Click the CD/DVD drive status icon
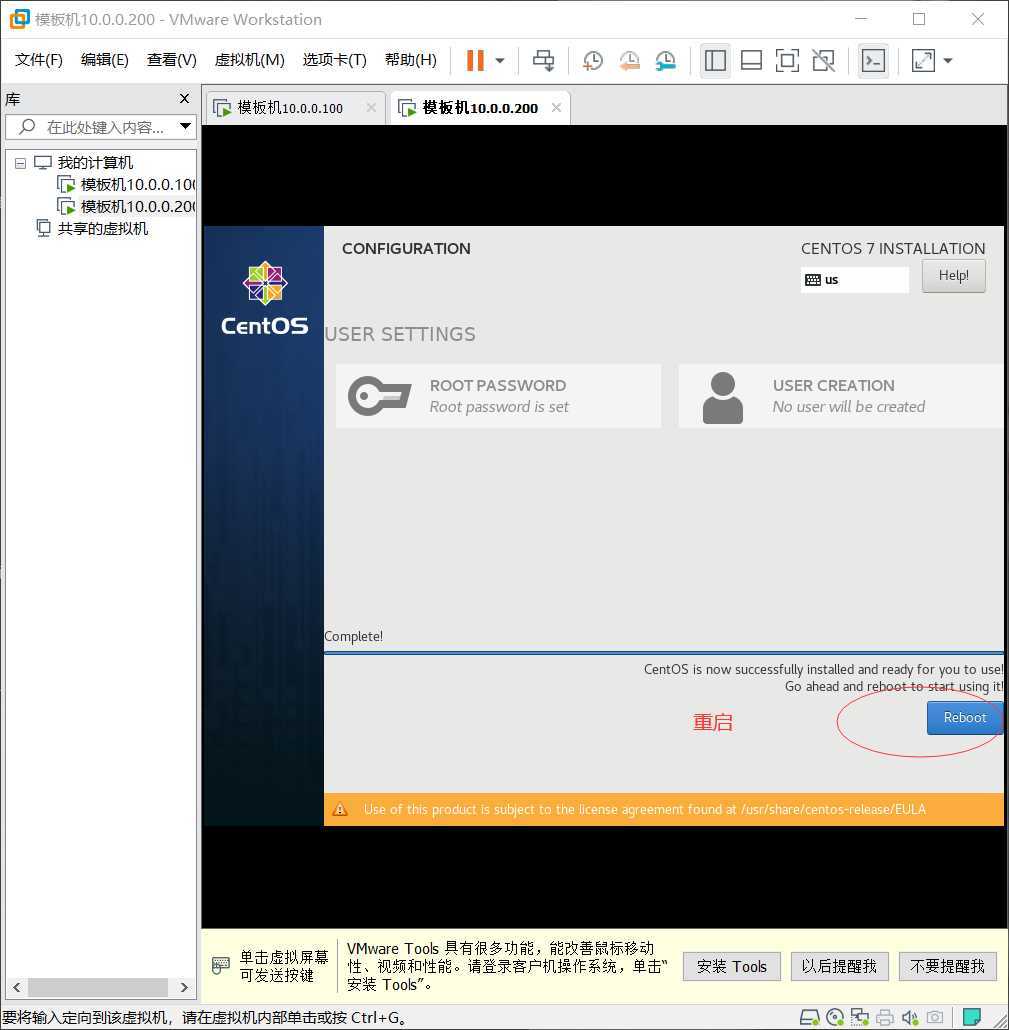The width and height of the screenshot is (1009, 1030). (835, 1018)
